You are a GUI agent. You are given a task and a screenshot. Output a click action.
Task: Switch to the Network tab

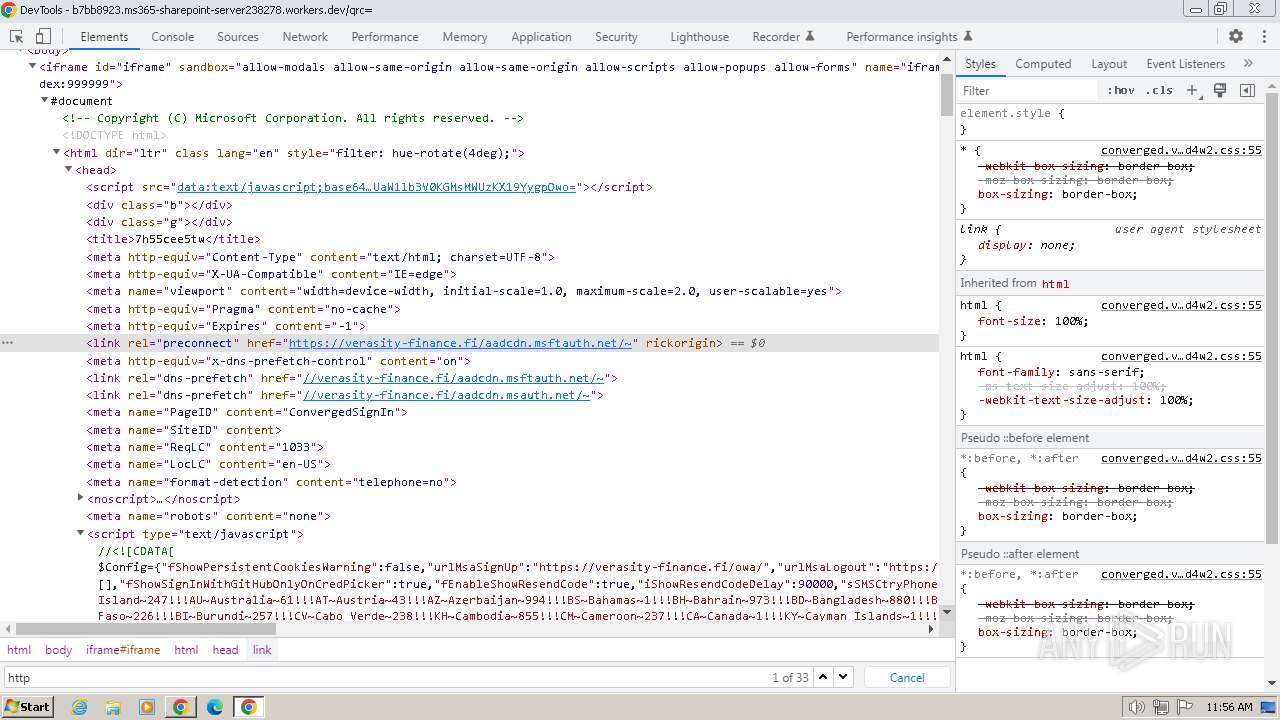(x=305, y=36)
